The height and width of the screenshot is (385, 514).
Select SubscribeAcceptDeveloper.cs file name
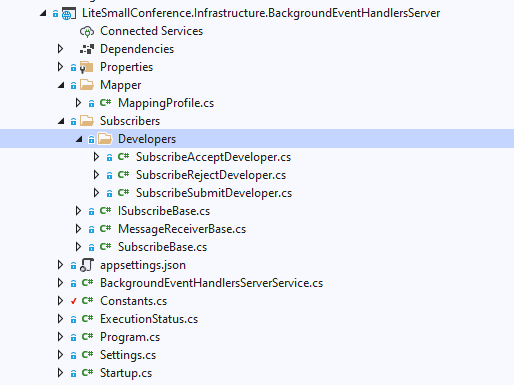tap(213, 157)
